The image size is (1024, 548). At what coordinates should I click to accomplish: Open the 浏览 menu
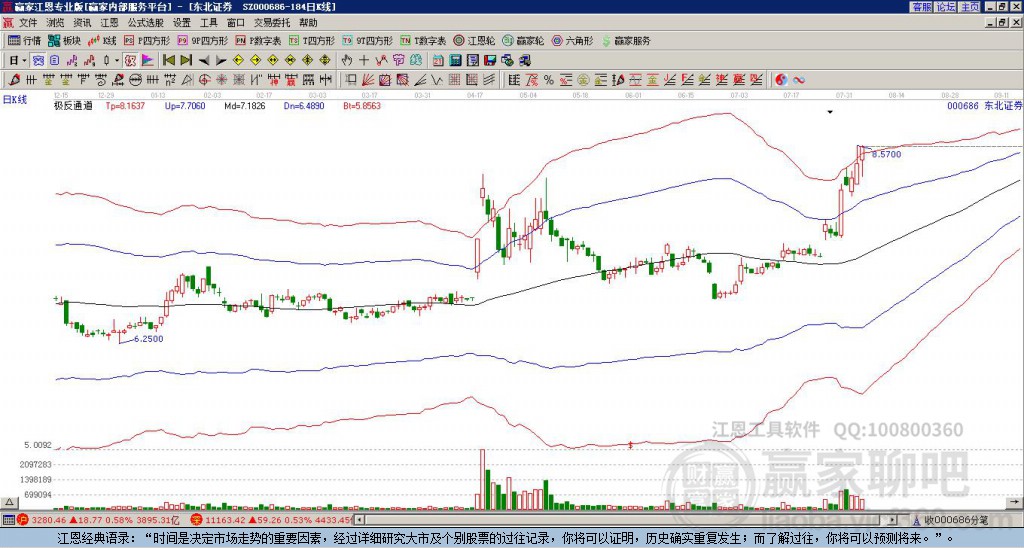coord(56,23)
